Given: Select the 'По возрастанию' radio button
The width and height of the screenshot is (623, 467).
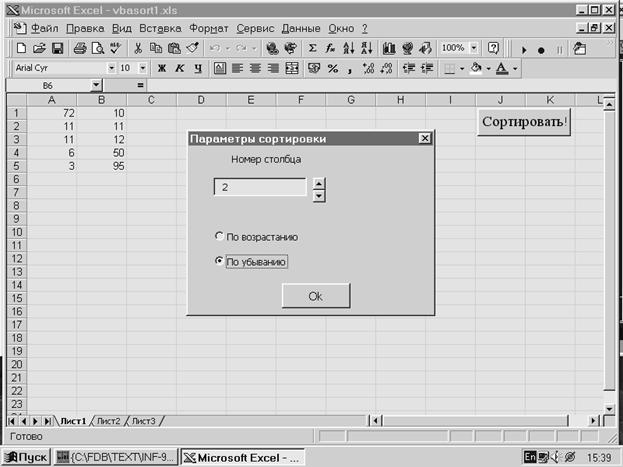Looking at the screenshot, I should tap(220, 237).
